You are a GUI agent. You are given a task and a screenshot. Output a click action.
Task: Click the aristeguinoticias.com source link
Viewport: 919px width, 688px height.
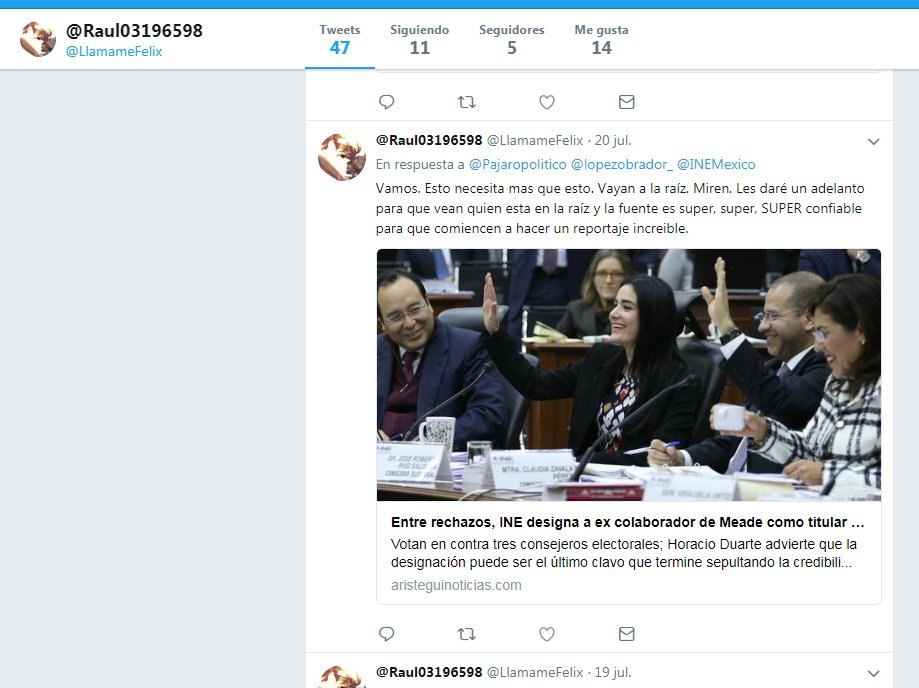click(456, 585)
